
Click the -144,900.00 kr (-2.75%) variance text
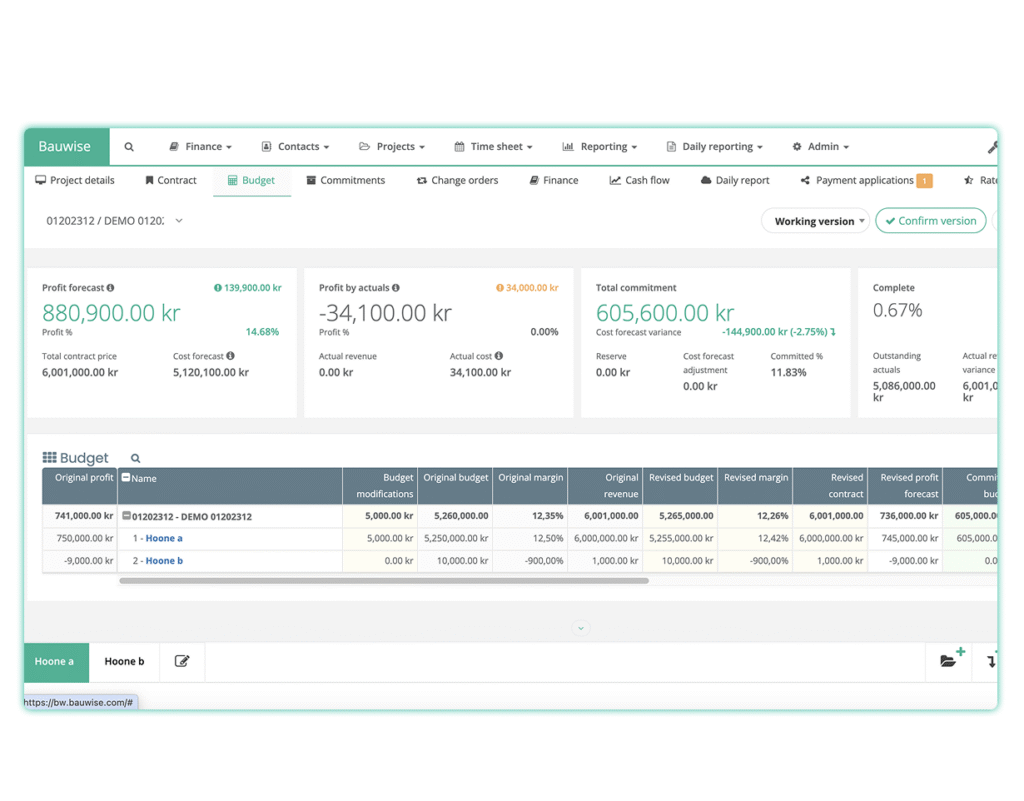click(x=775, y=332)
